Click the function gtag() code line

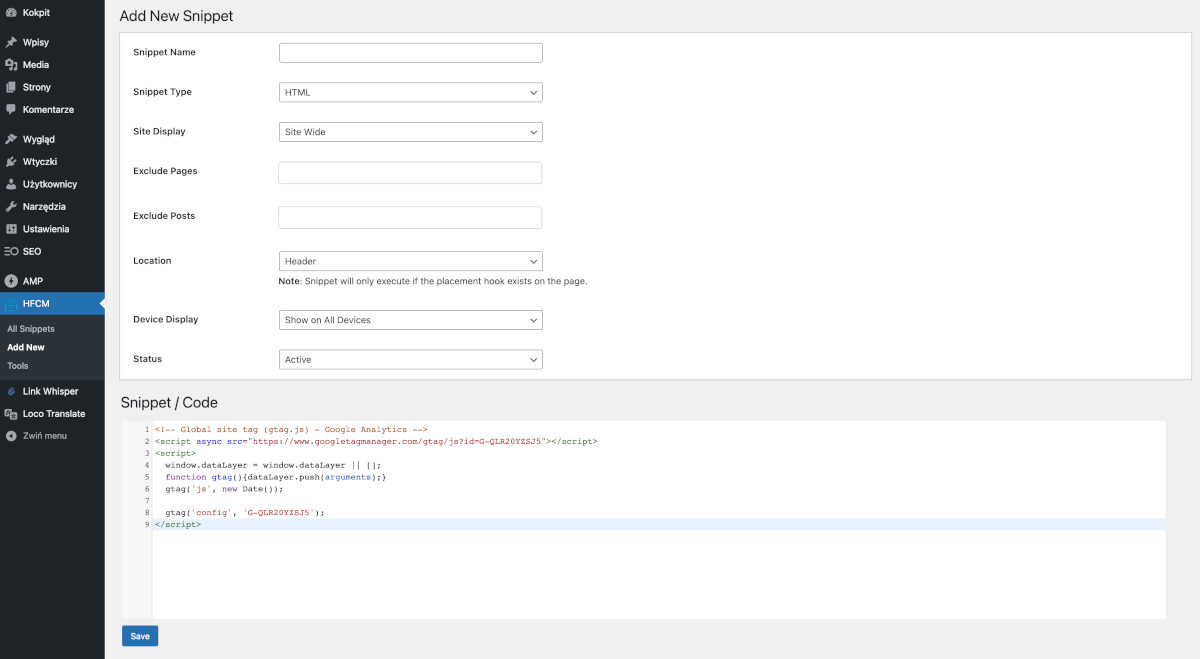click(x=276, y=477)
